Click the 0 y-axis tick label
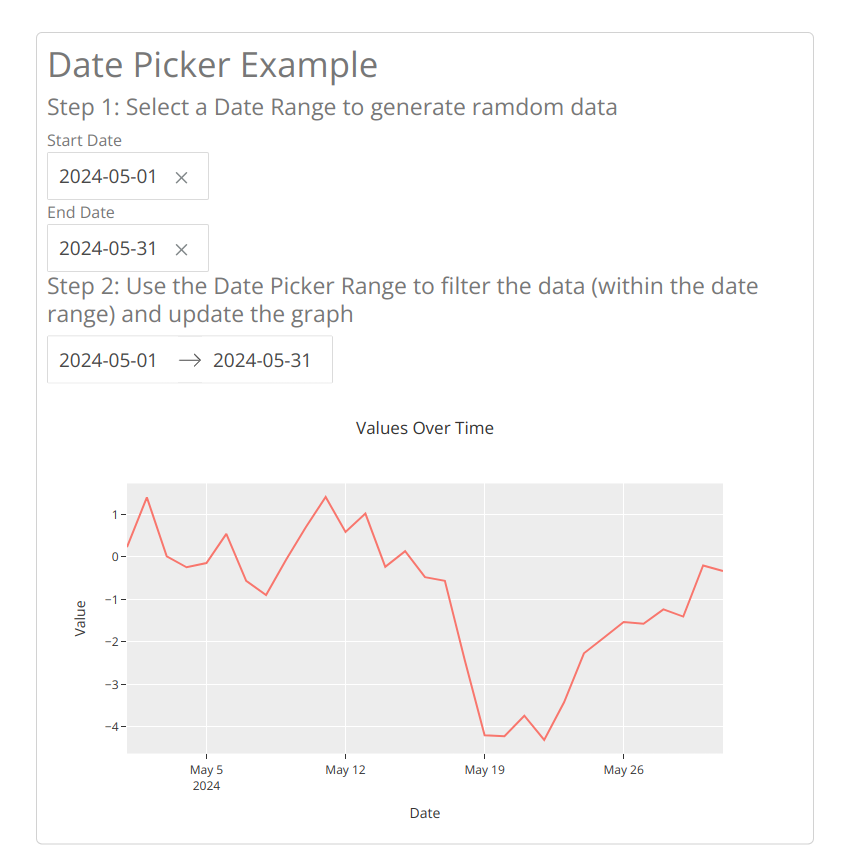Image resolution: width=850 pixels, height=868 pixels. (x=115, y=557)
